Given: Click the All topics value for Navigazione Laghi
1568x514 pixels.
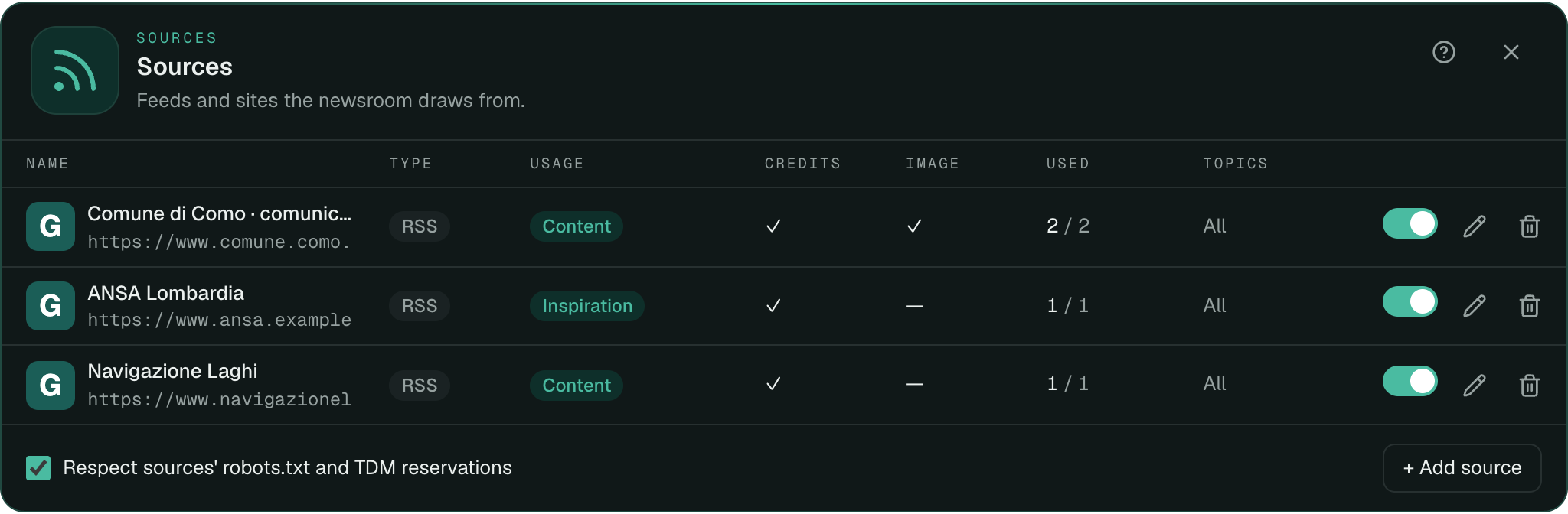Looking at the screenshot, I should 1214,383.
